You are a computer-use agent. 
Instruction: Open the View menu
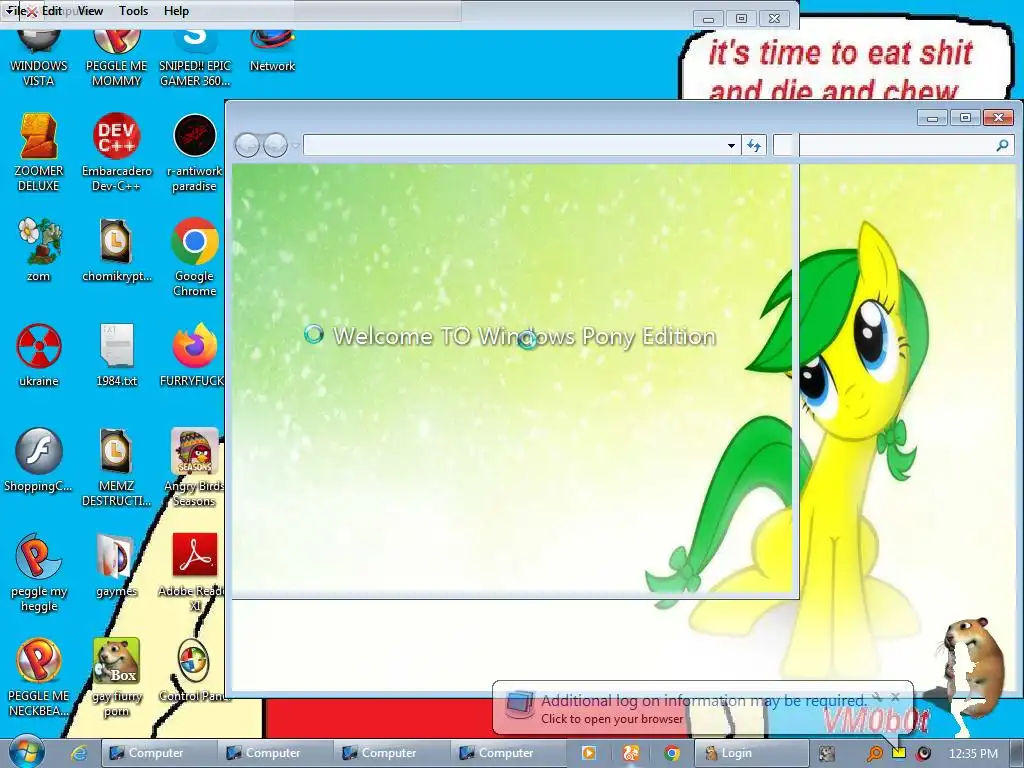click(x=91, y=10)
